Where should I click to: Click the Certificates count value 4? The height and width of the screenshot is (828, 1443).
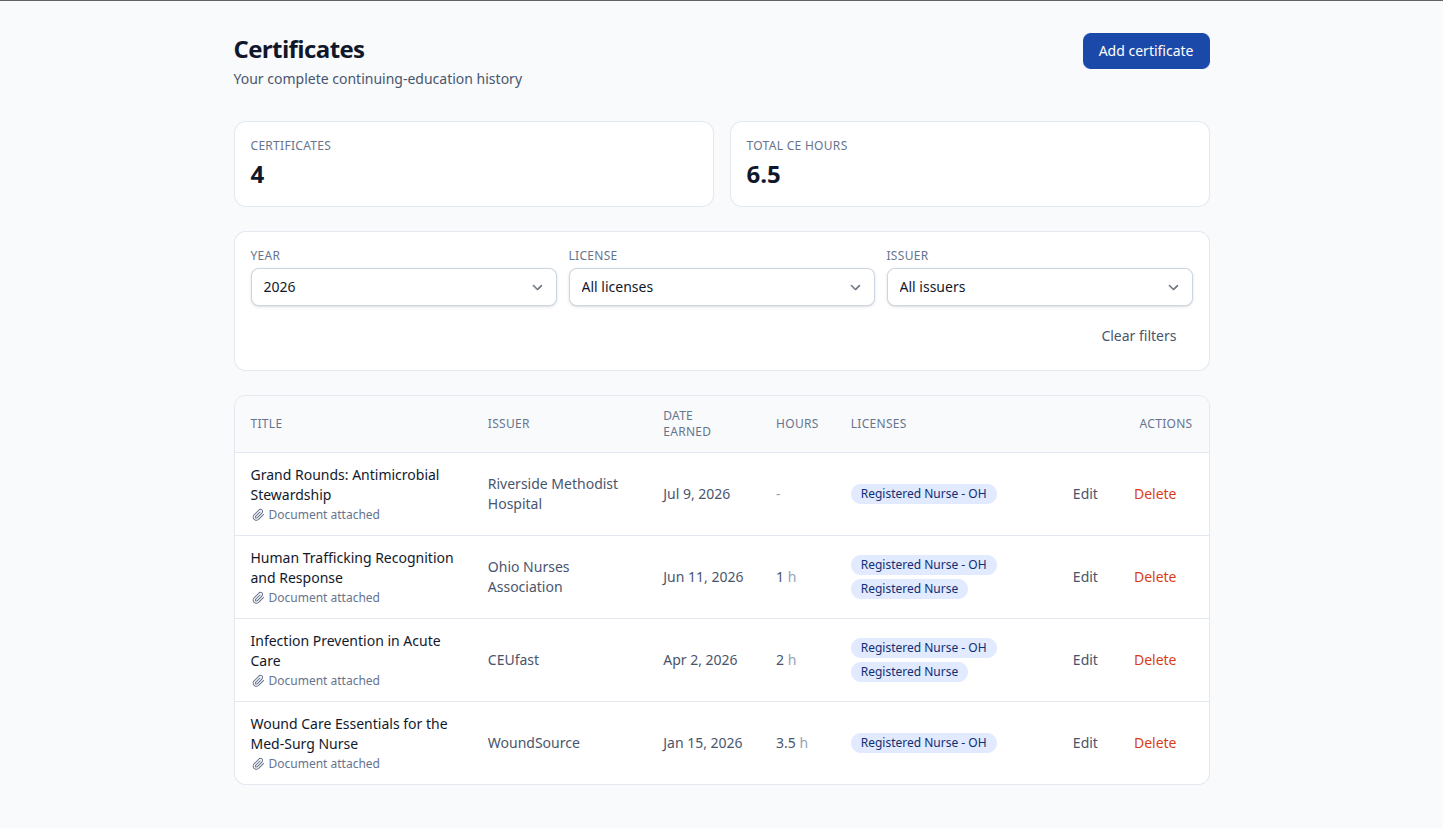(x=257, y=175)
